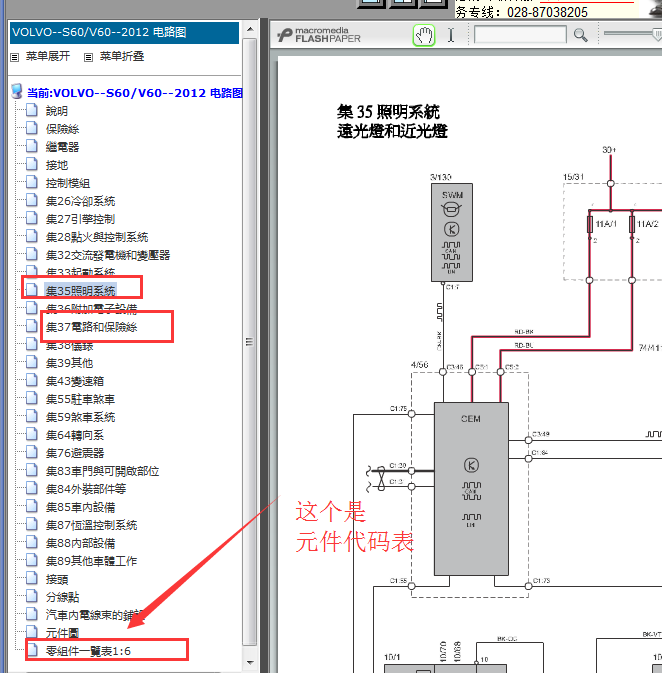The image size is (662, 673).
Task: Open 集28點火與控制系統 in the tree
Action: click(x=97, y=237)
